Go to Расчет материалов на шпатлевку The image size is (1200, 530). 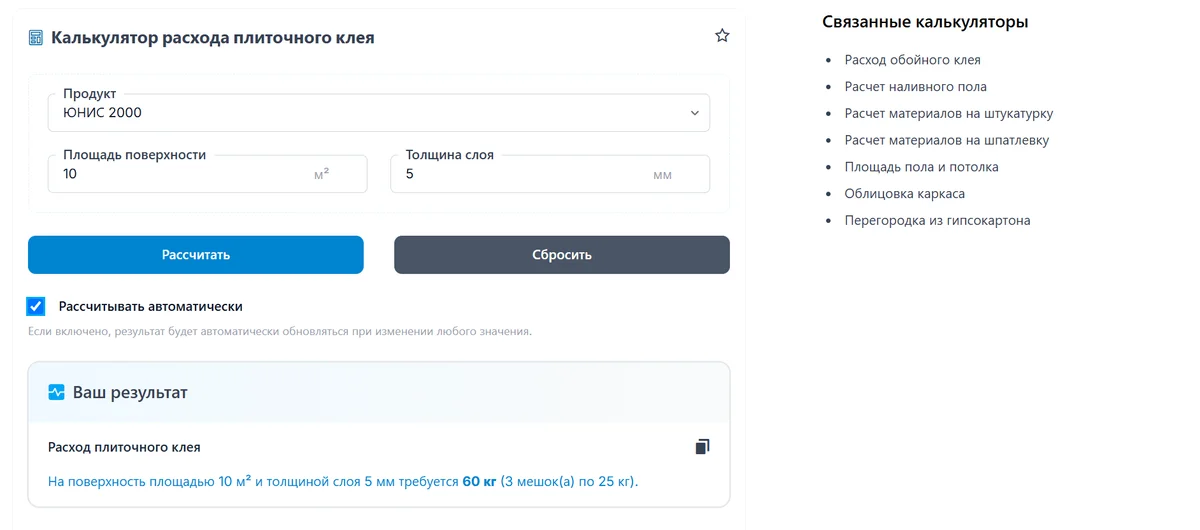pyautogui.click(x=946, y=140)
